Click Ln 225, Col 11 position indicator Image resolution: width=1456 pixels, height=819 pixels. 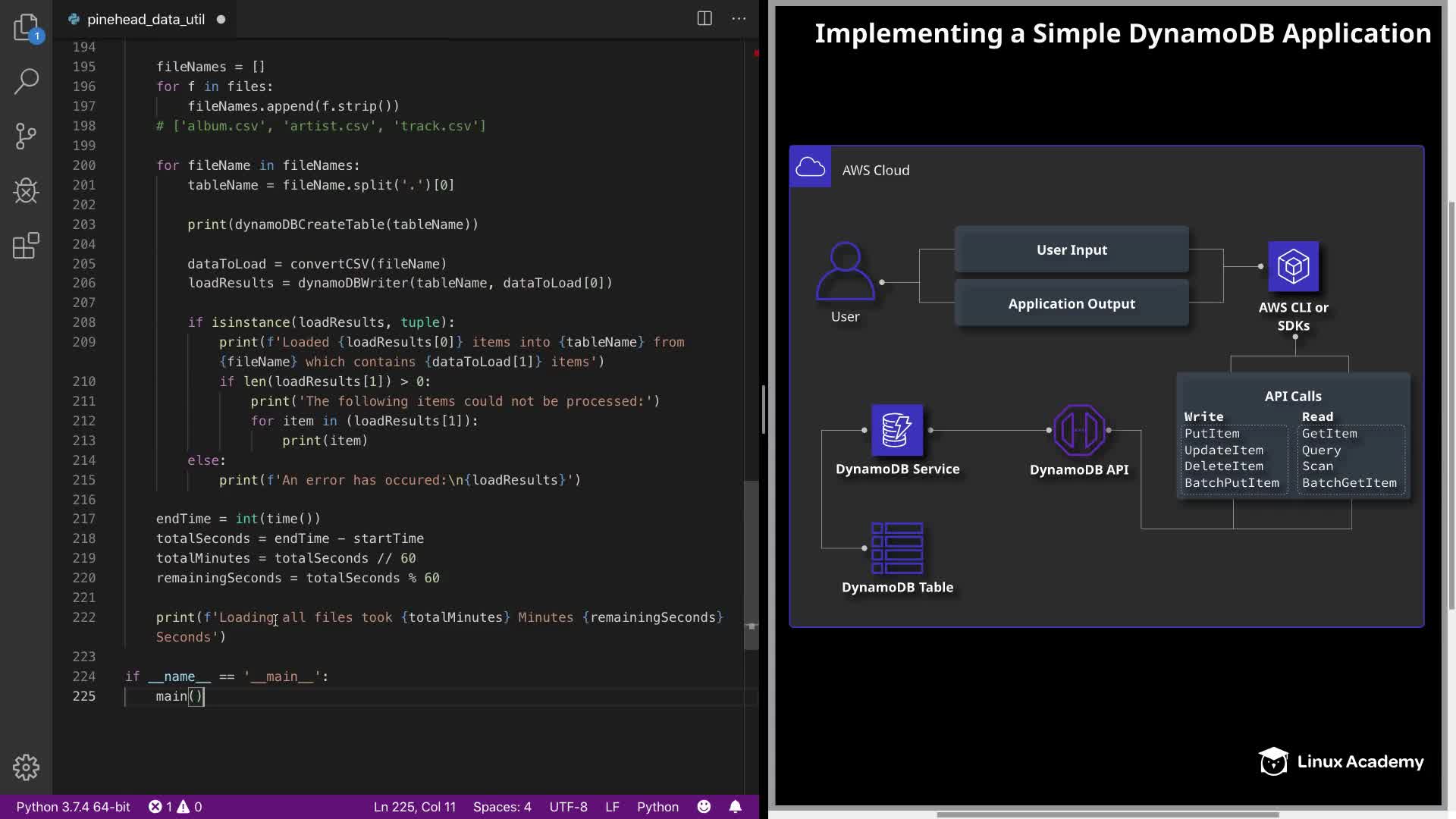[x=414, y=807]
